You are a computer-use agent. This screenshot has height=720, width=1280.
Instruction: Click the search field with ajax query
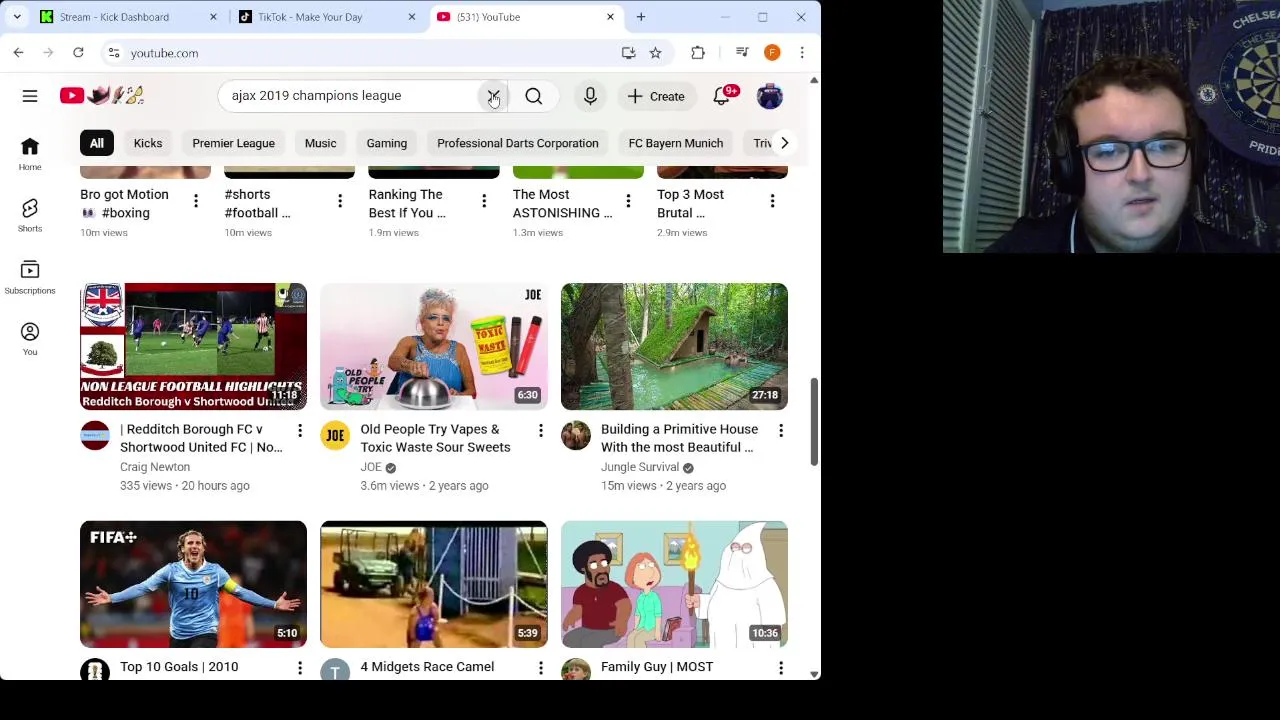pyautogui.click(x=350, y=96)
